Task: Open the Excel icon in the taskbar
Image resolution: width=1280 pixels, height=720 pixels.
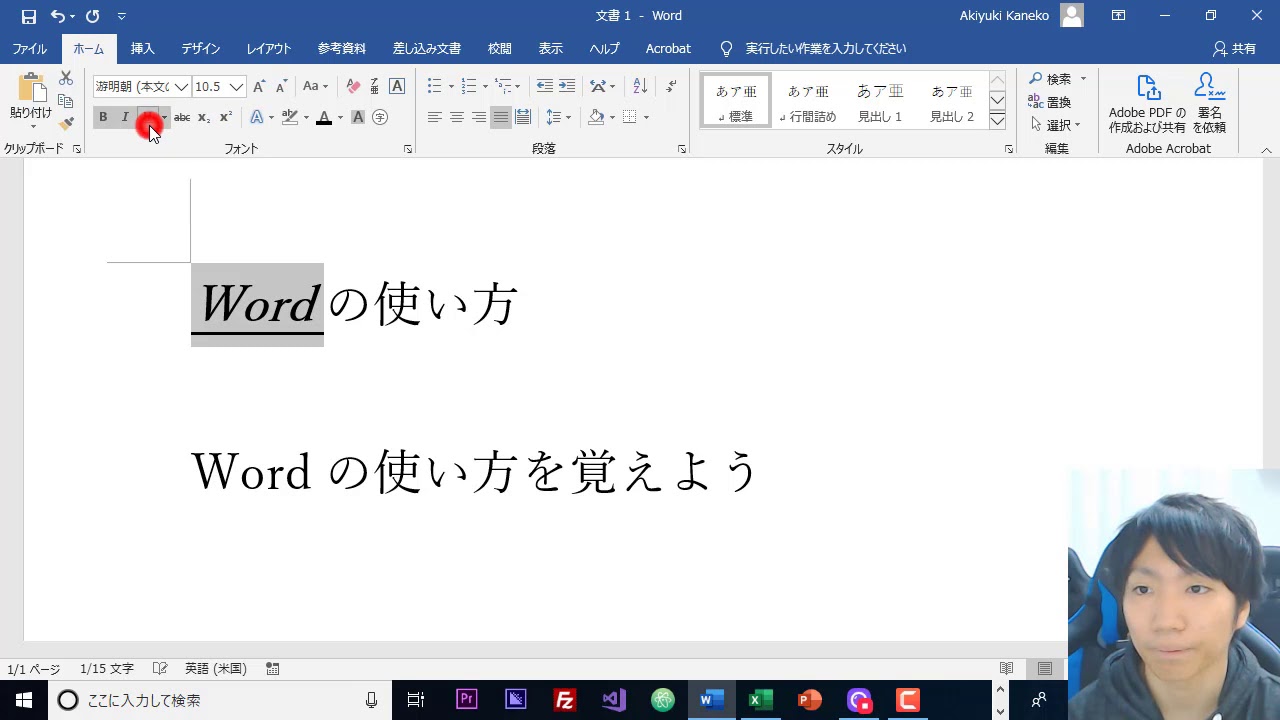Action: pyautogui.click(x=761, y=700)
